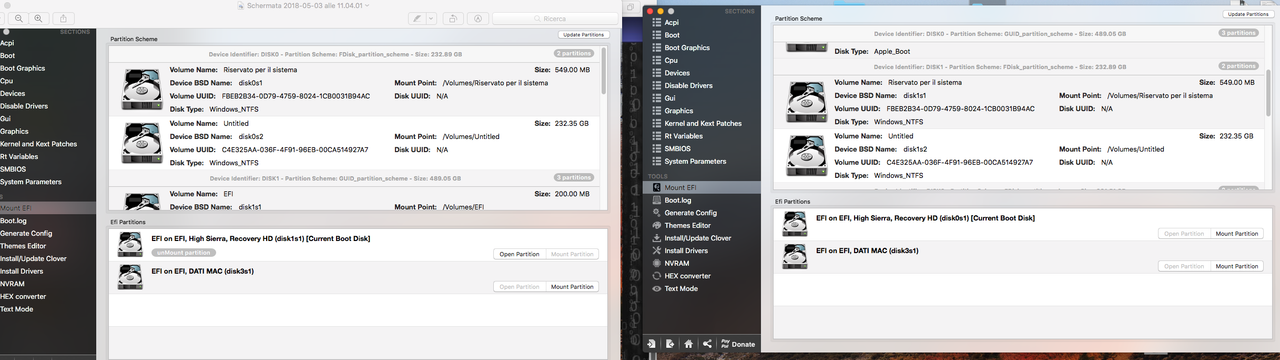
Task: Click markup toolbox icon in Preview toolbar
Action: click(x=479, y=18)
